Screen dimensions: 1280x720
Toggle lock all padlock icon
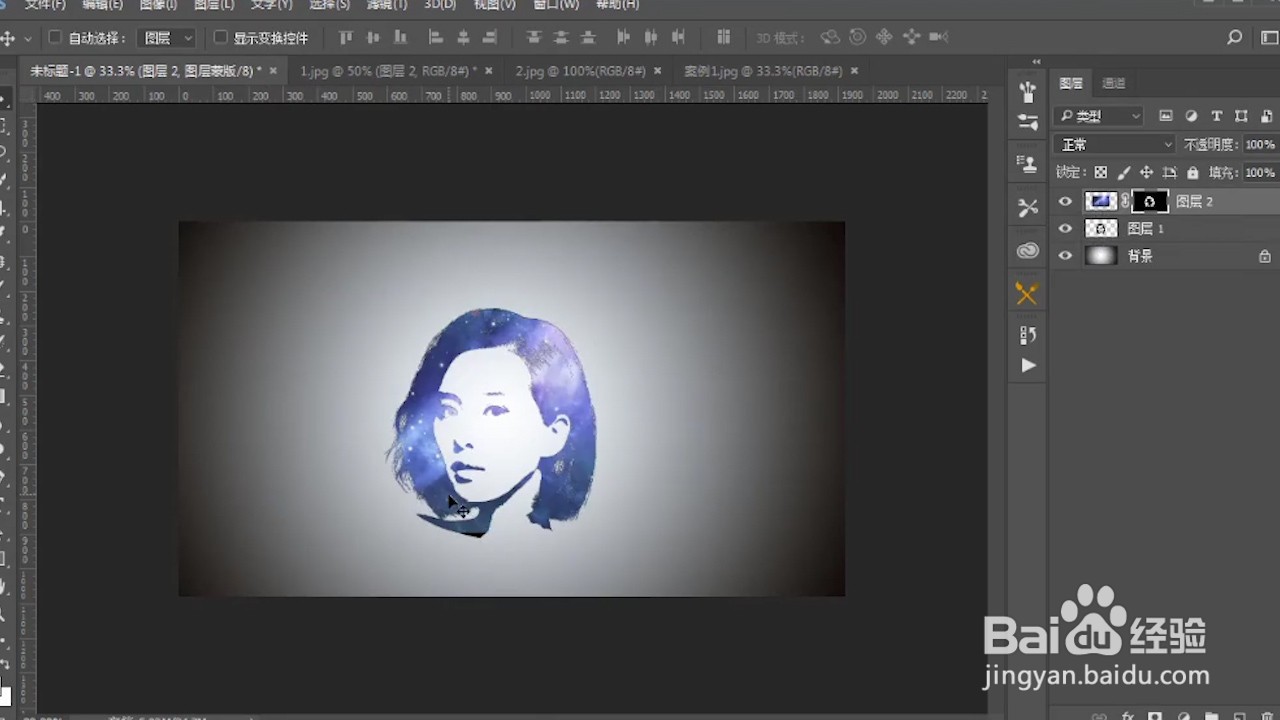tap(1192, 173)
